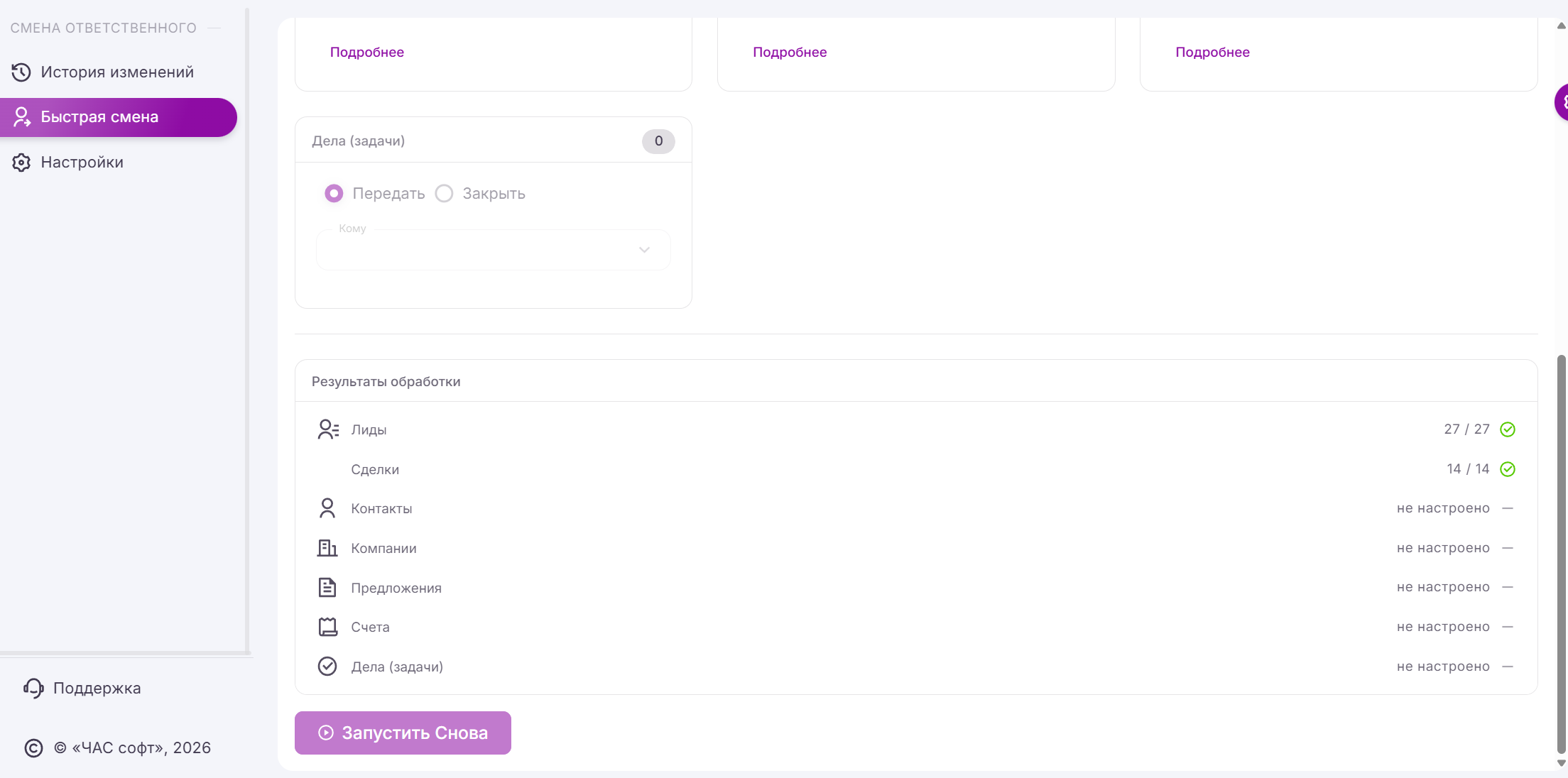Click the Proposals document icon
This screenshot has width=1568, height=778.
tap(327, 588)
